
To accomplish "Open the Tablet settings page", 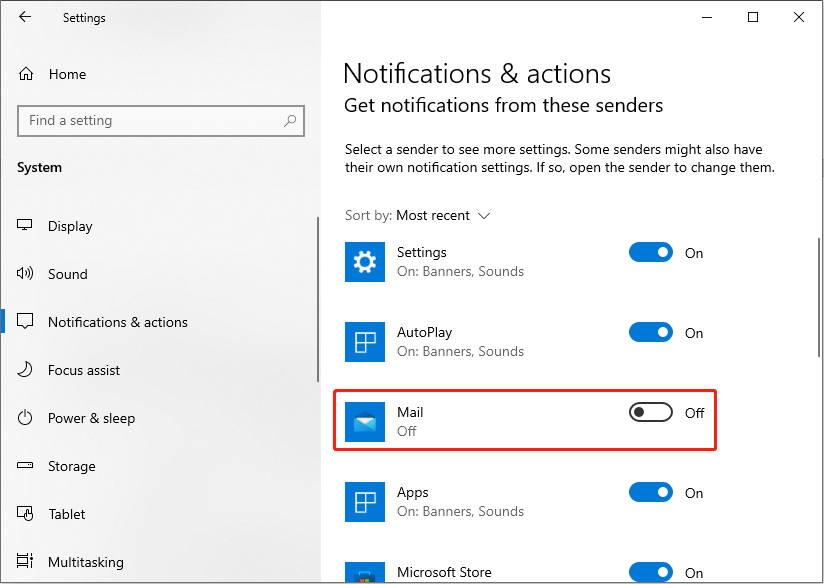I will point(66,514).
